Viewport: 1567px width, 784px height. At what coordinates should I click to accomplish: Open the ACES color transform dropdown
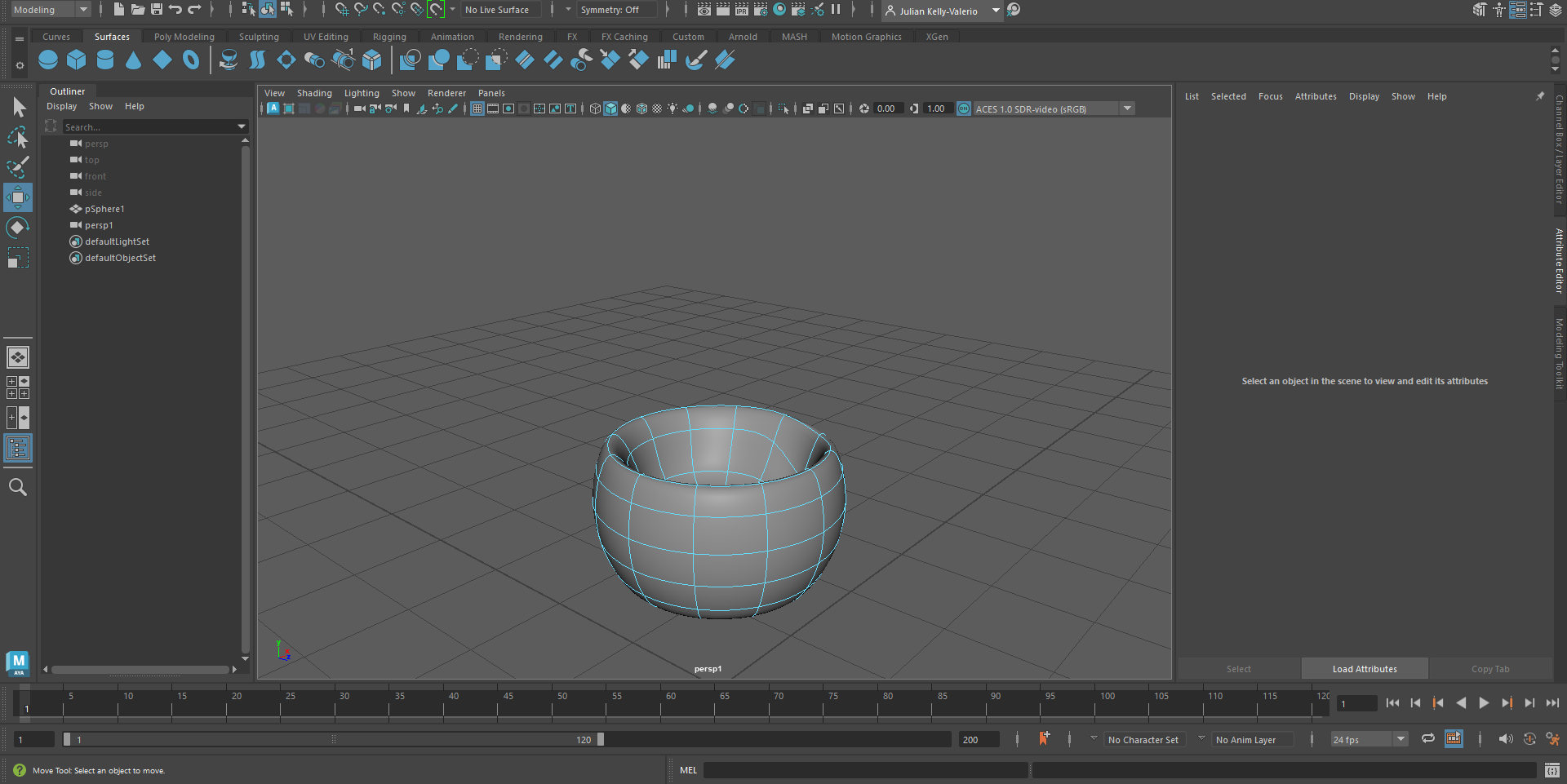[1128, 109]
